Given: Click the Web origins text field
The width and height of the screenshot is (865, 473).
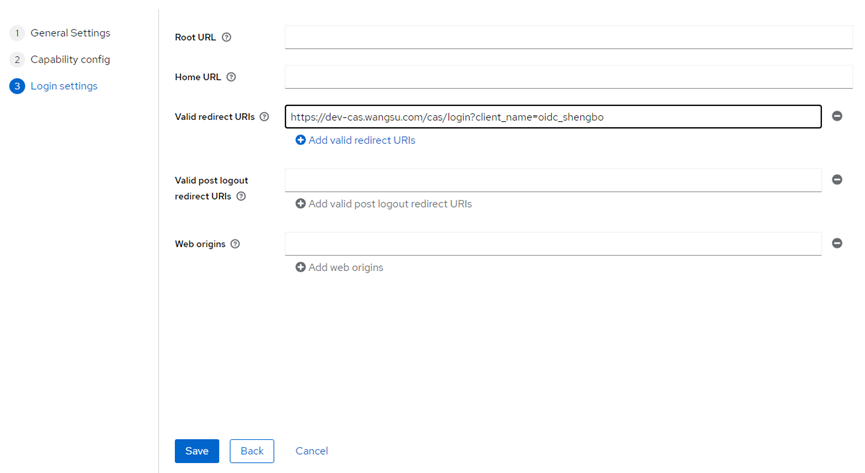Looking at the screenshot, I should pos(553,244).
